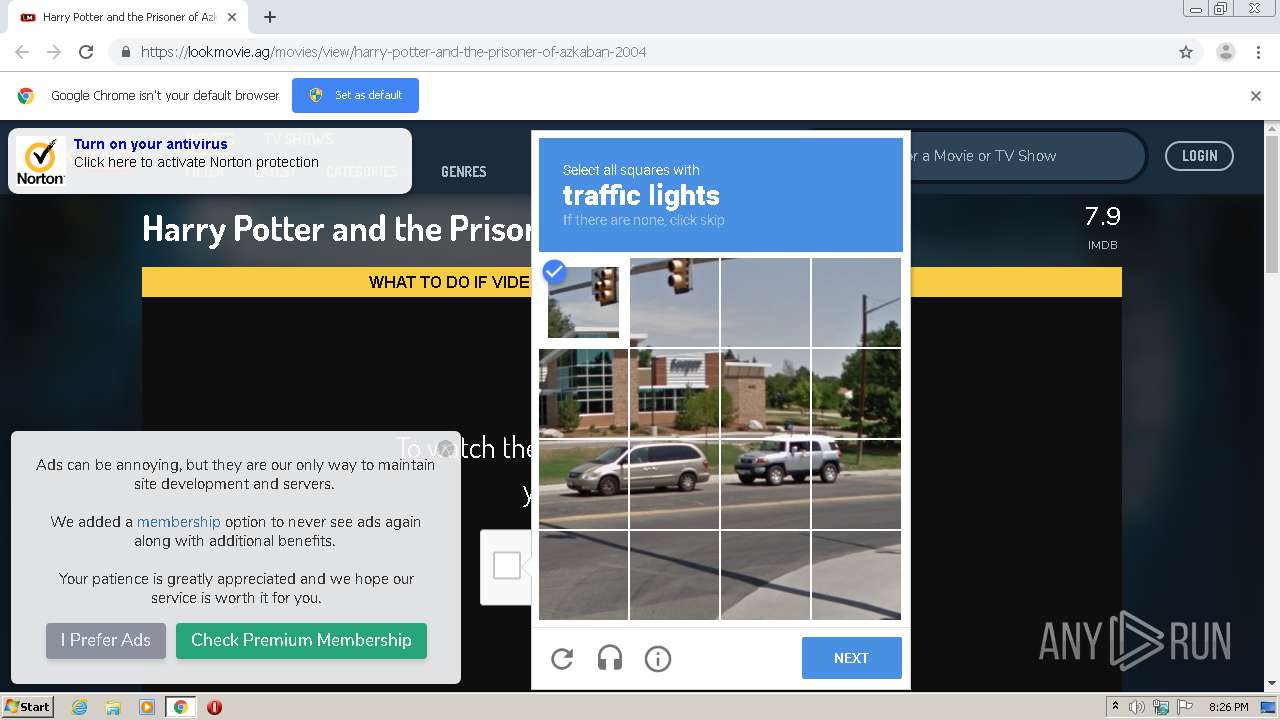1280x720 pixels.
Task: Click the IMDB rating 7.9
Action: pyautogui.click(x=1102, y=216)
